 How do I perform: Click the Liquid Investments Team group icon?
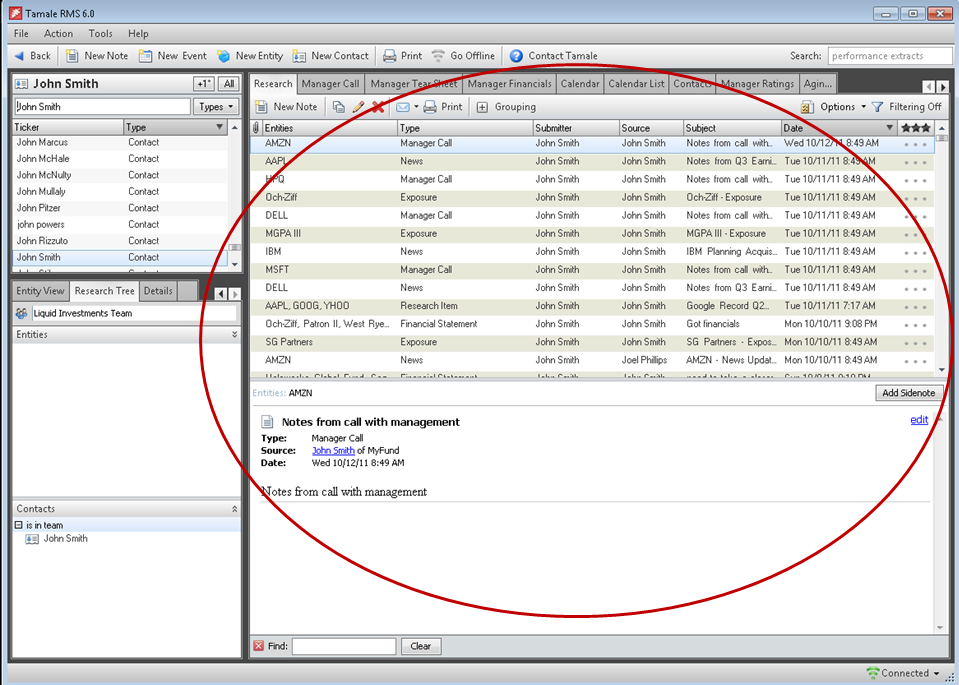point(21,313)
